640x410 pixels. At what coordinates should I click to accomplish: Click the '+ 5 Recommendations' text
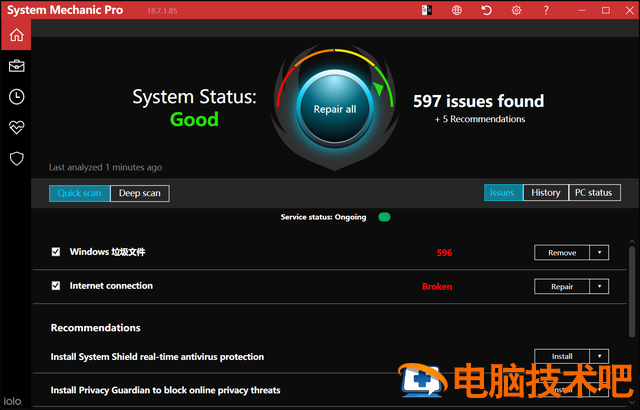tap(480, 119)
